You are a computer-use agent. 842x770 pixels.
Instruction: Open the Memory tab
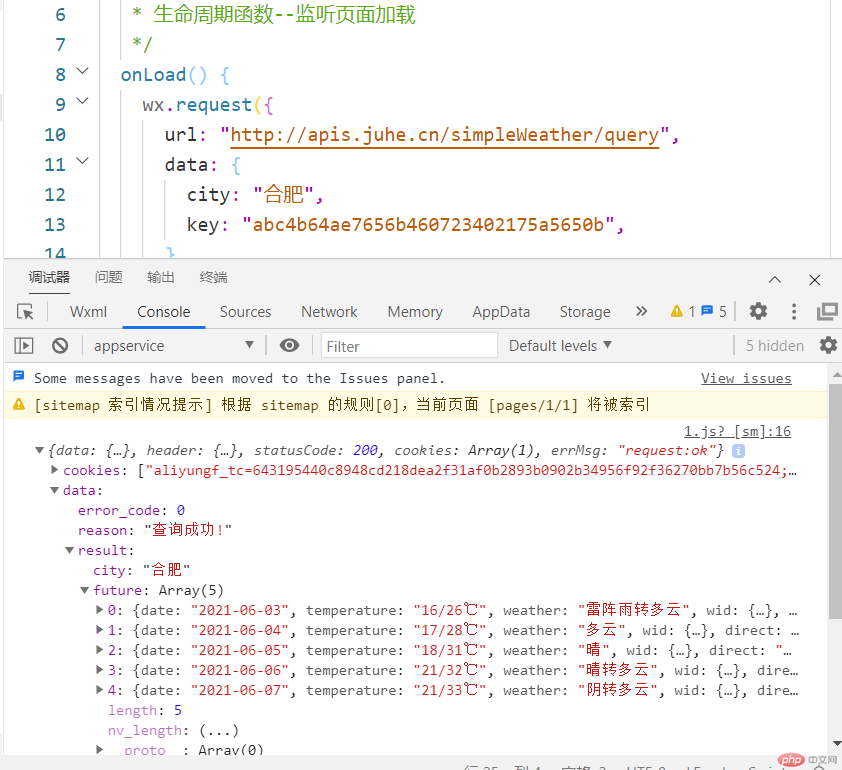point(415,311)
